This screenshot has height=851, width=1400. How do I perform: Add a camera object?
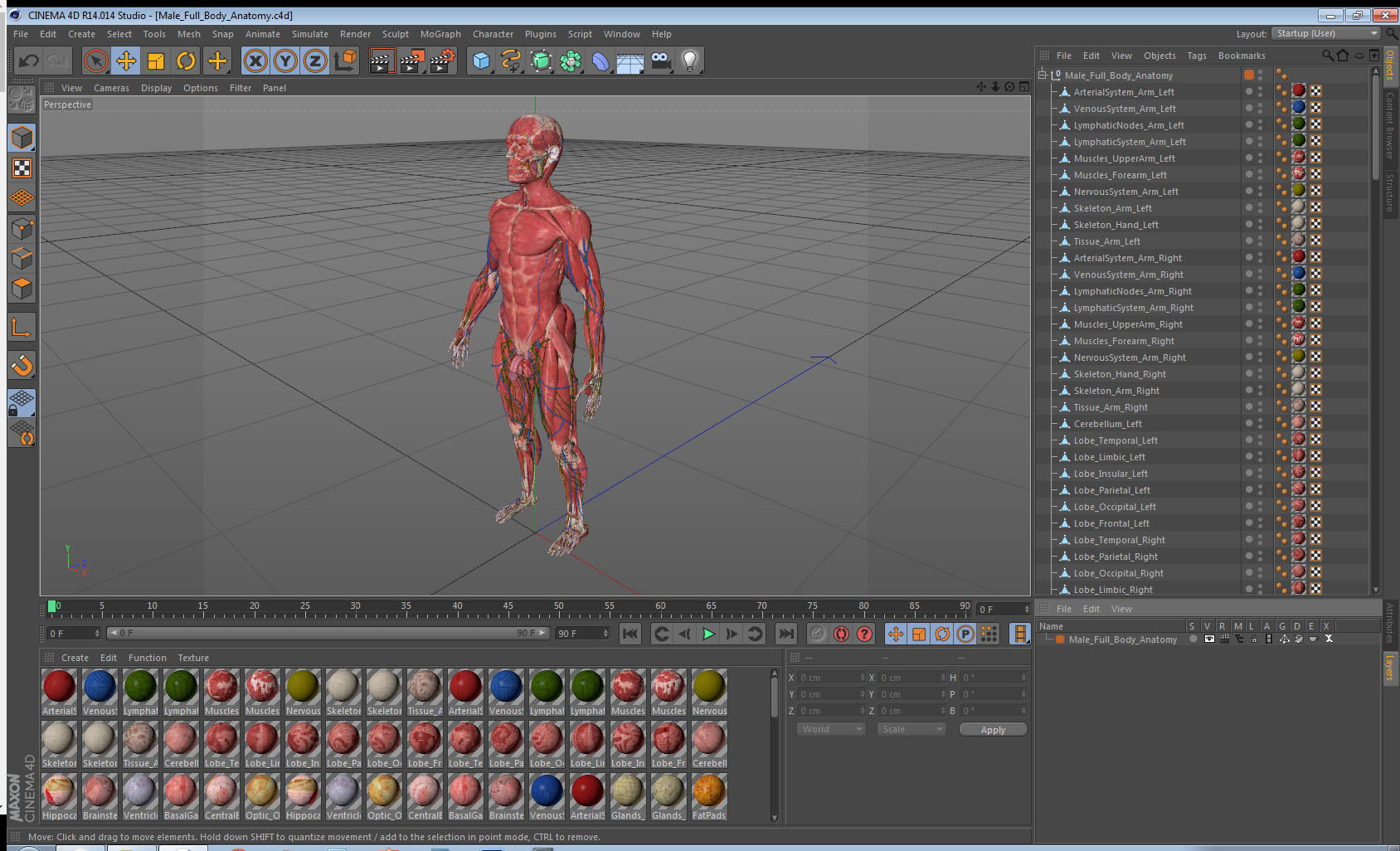click(660, 61)
